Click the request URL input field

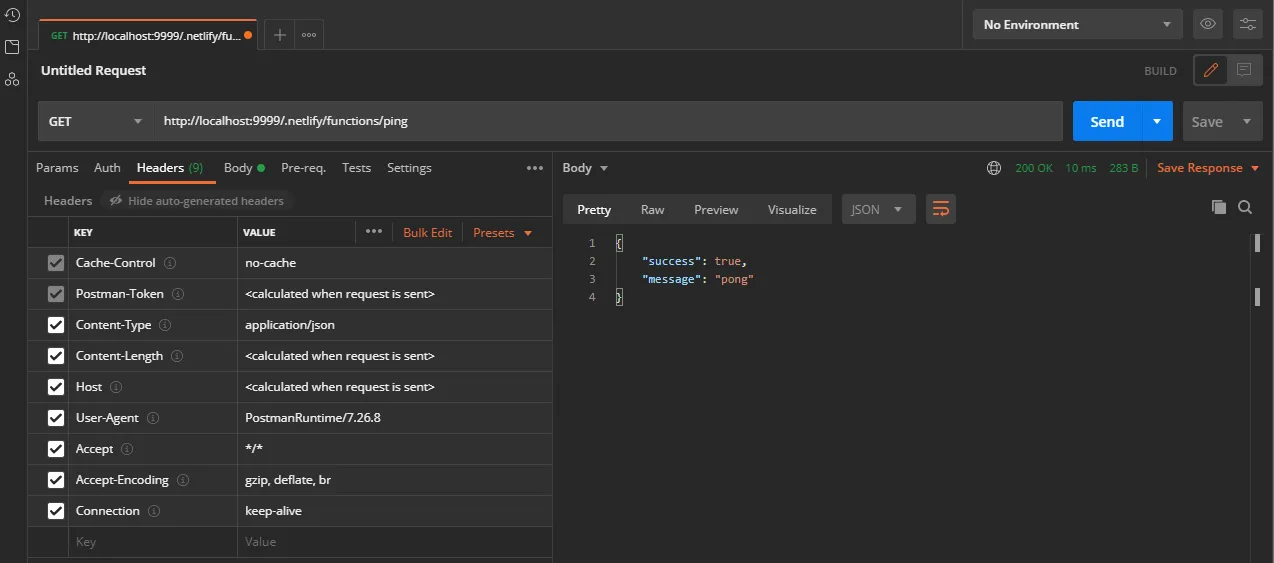tap(608, 121)
